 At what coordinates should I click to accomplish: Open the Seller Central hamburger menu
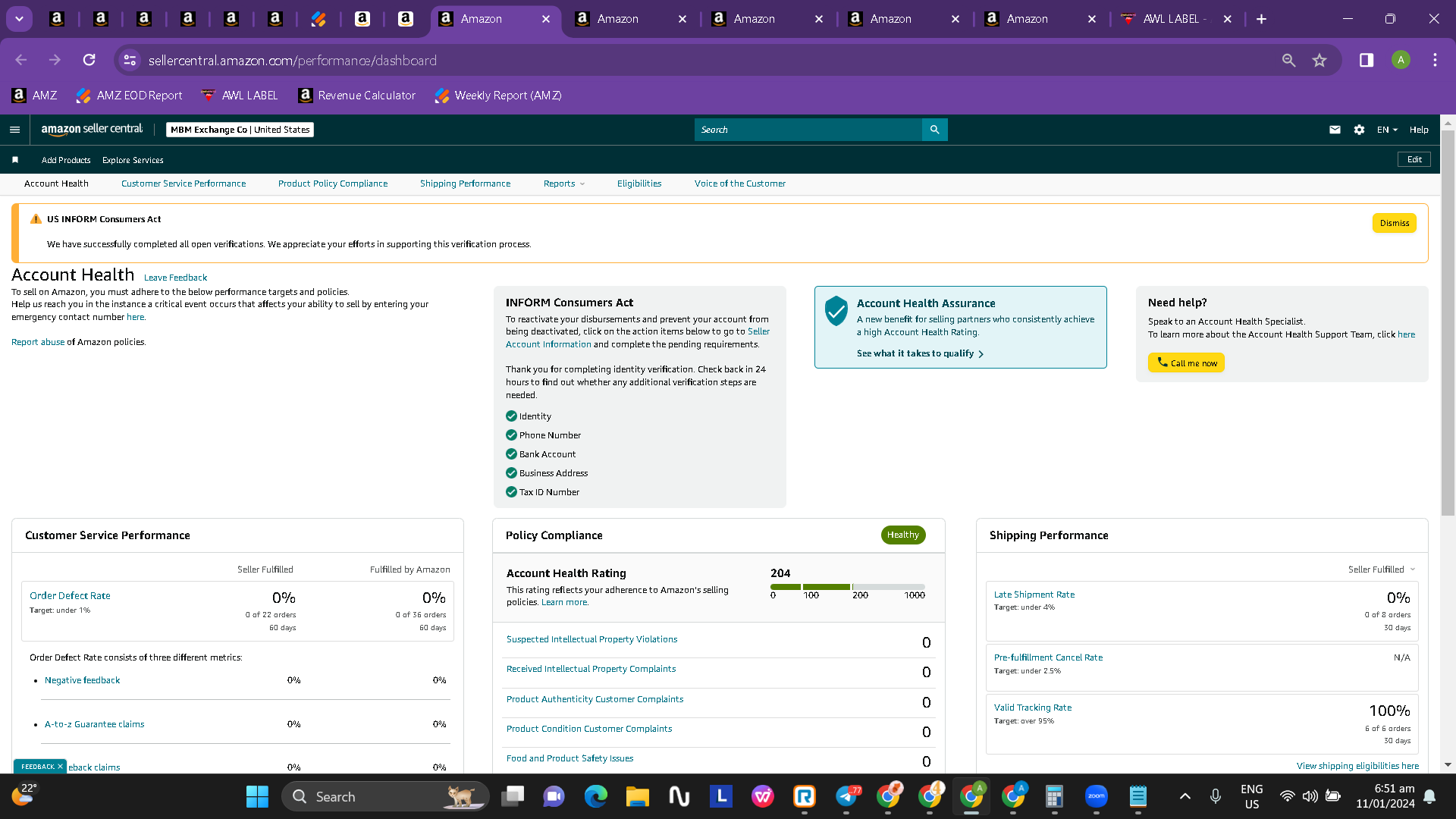click(14, 130)
